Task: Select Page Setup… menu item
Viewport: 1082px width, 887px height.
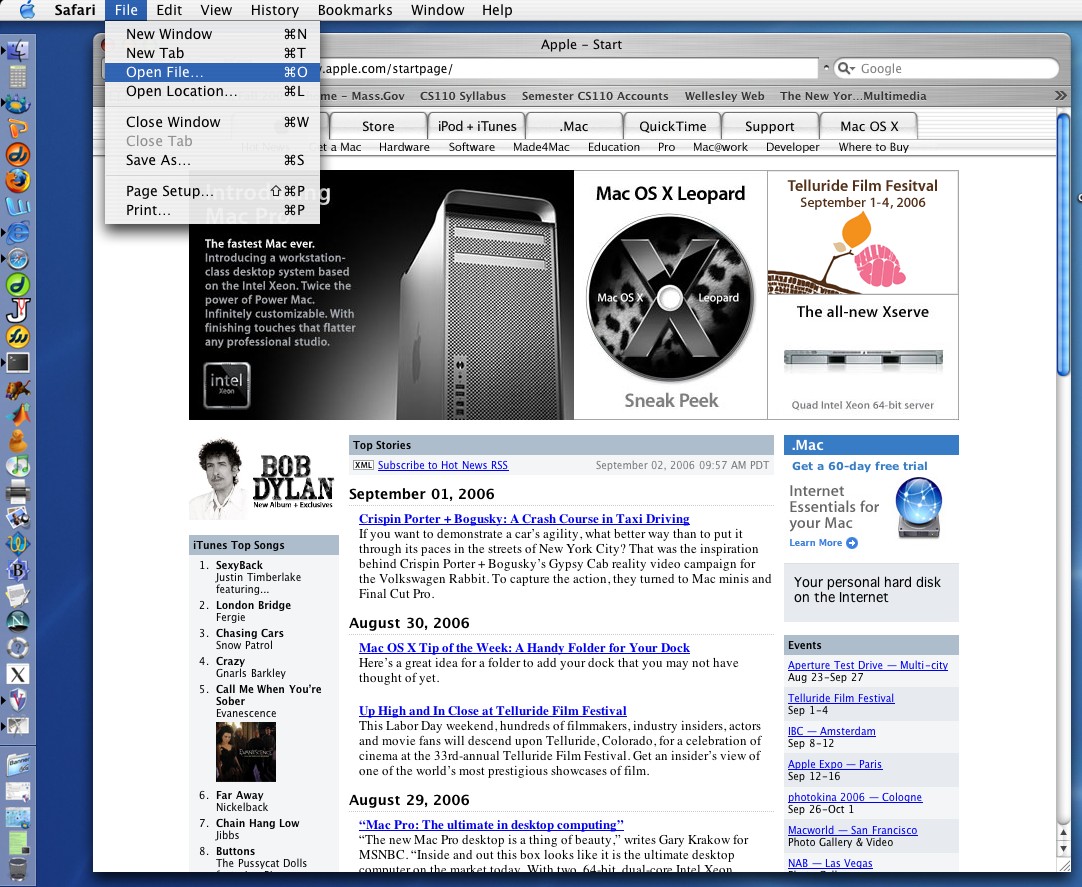Action: [x=213, y=191]
